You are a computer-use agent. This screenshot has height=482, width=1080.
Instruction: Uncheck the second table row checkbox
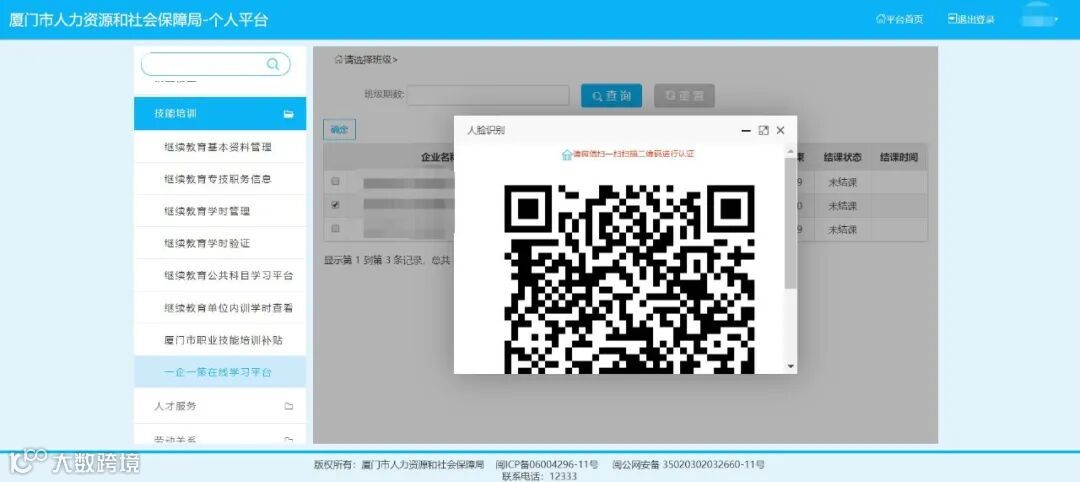(335, 205)
